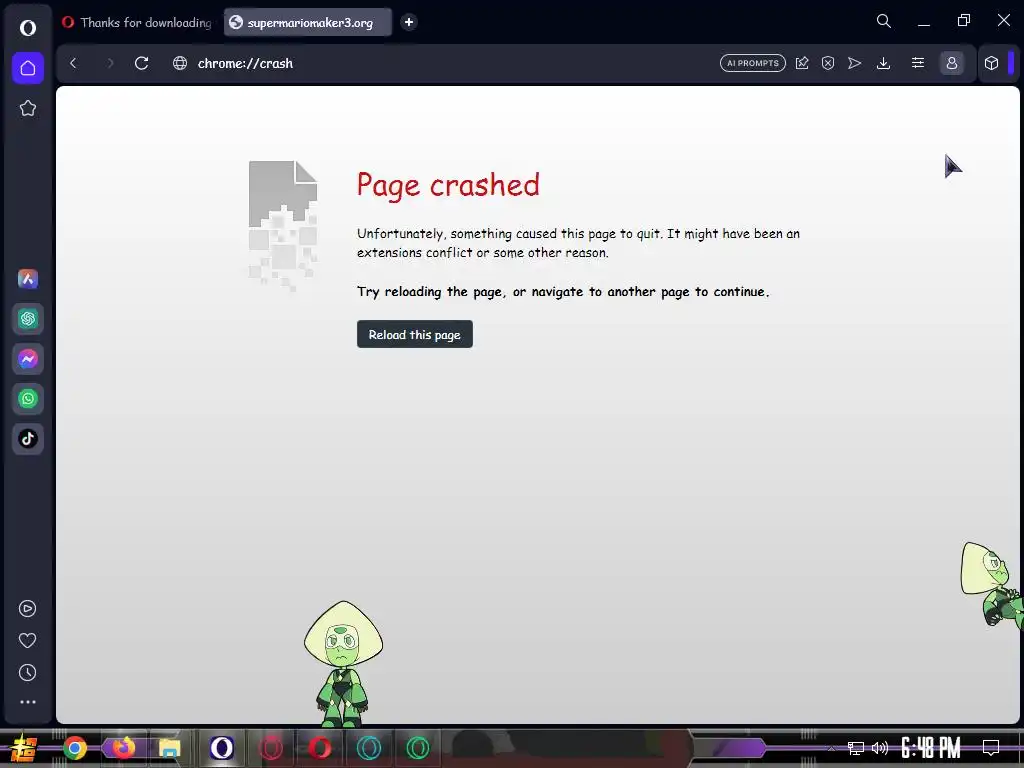Screen dimensions: 1024x768
Task: Open sidebar setup three-dots menu
Action: click(x=27, y=702)
